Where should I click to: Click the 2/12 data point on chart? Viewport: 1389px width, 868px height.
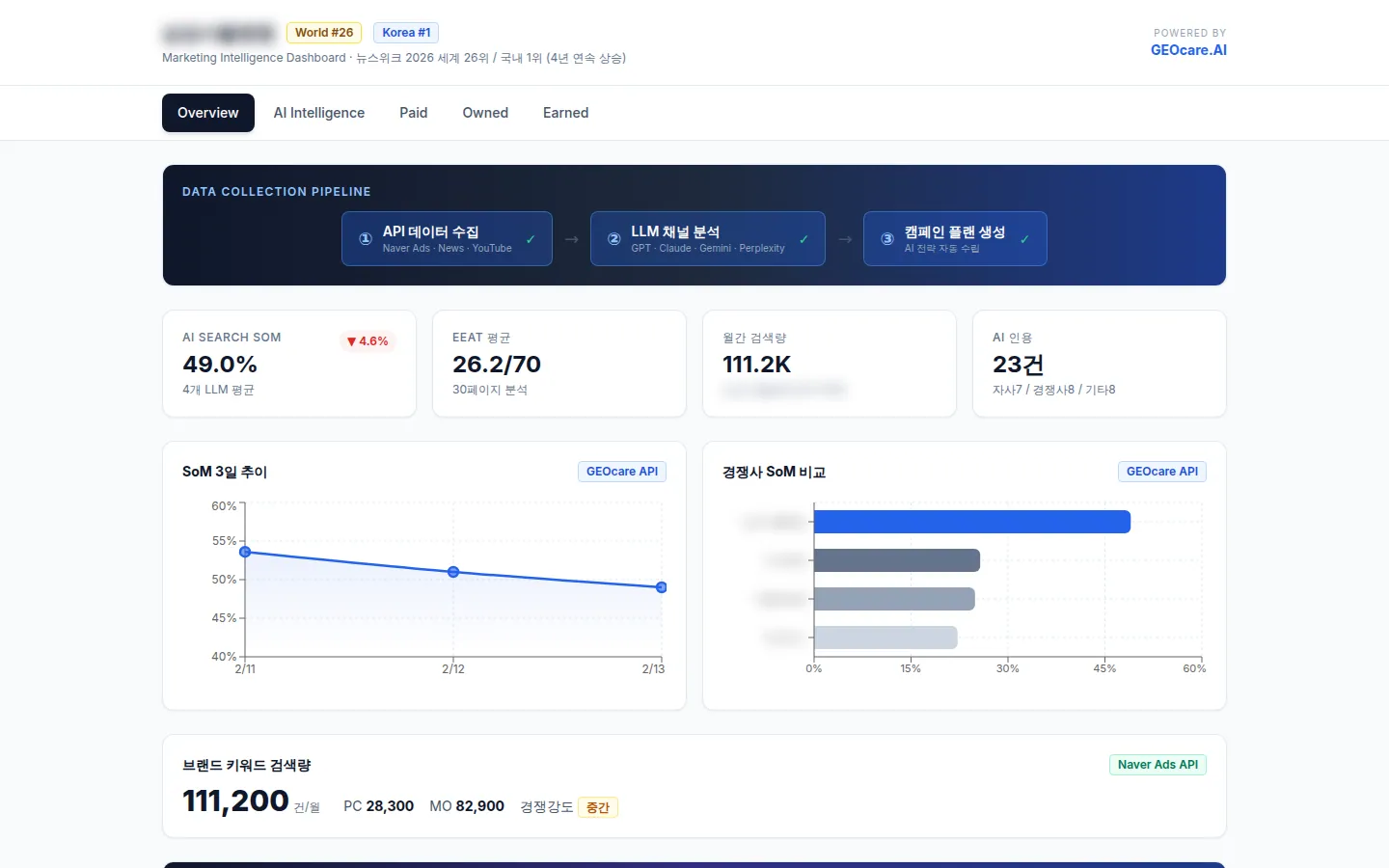pyautogui.click(x=453, y=572)
